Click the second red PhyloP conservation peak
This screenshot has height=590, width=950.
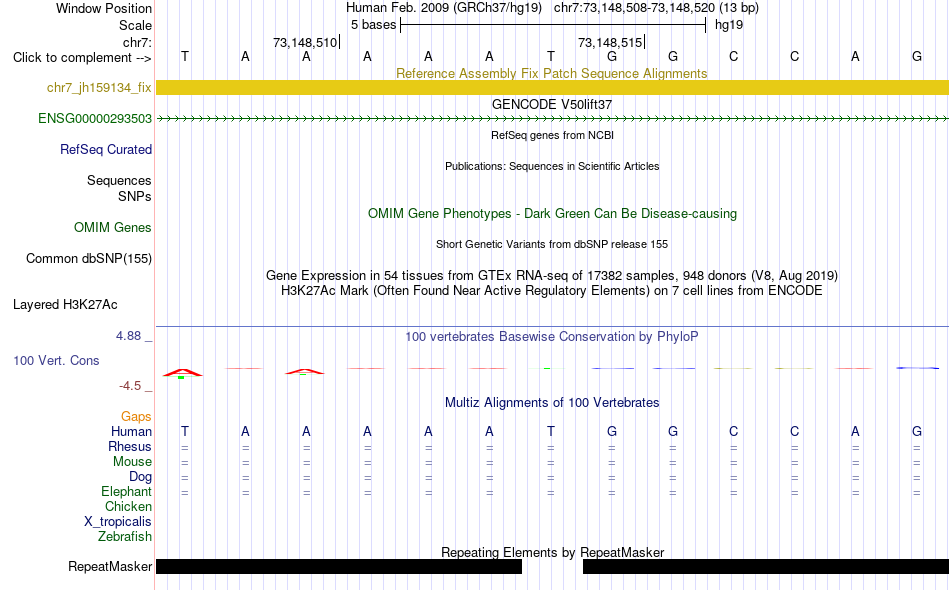[305, 371]
